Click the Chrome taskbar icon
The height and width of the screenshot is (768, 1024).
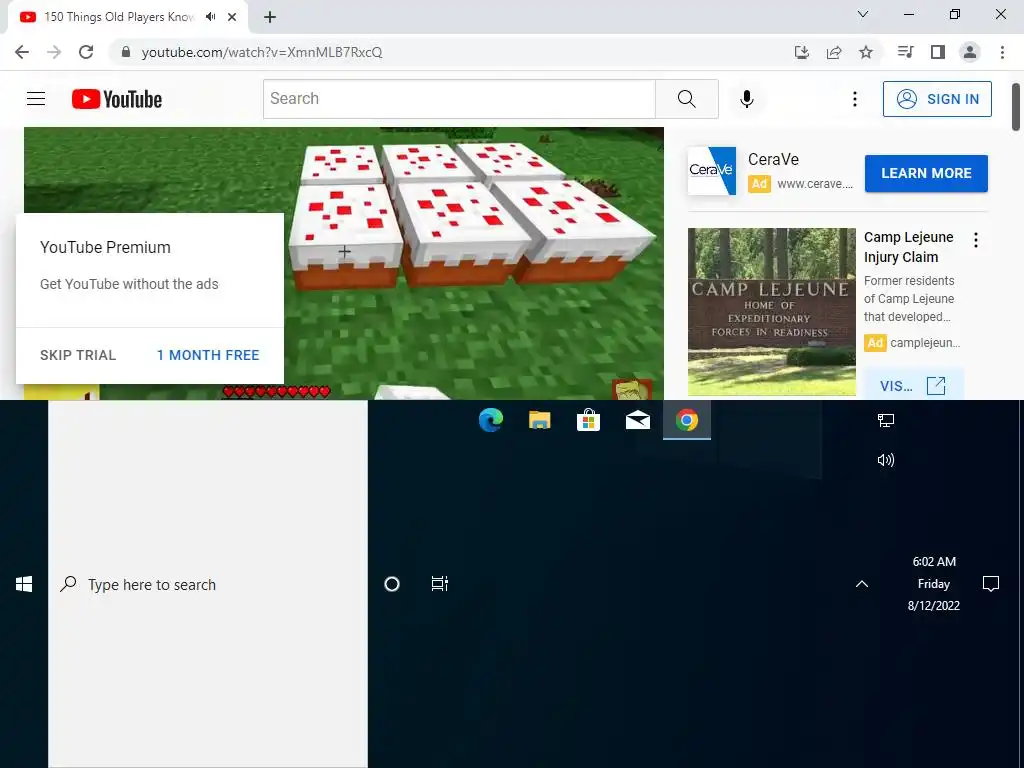686,420
